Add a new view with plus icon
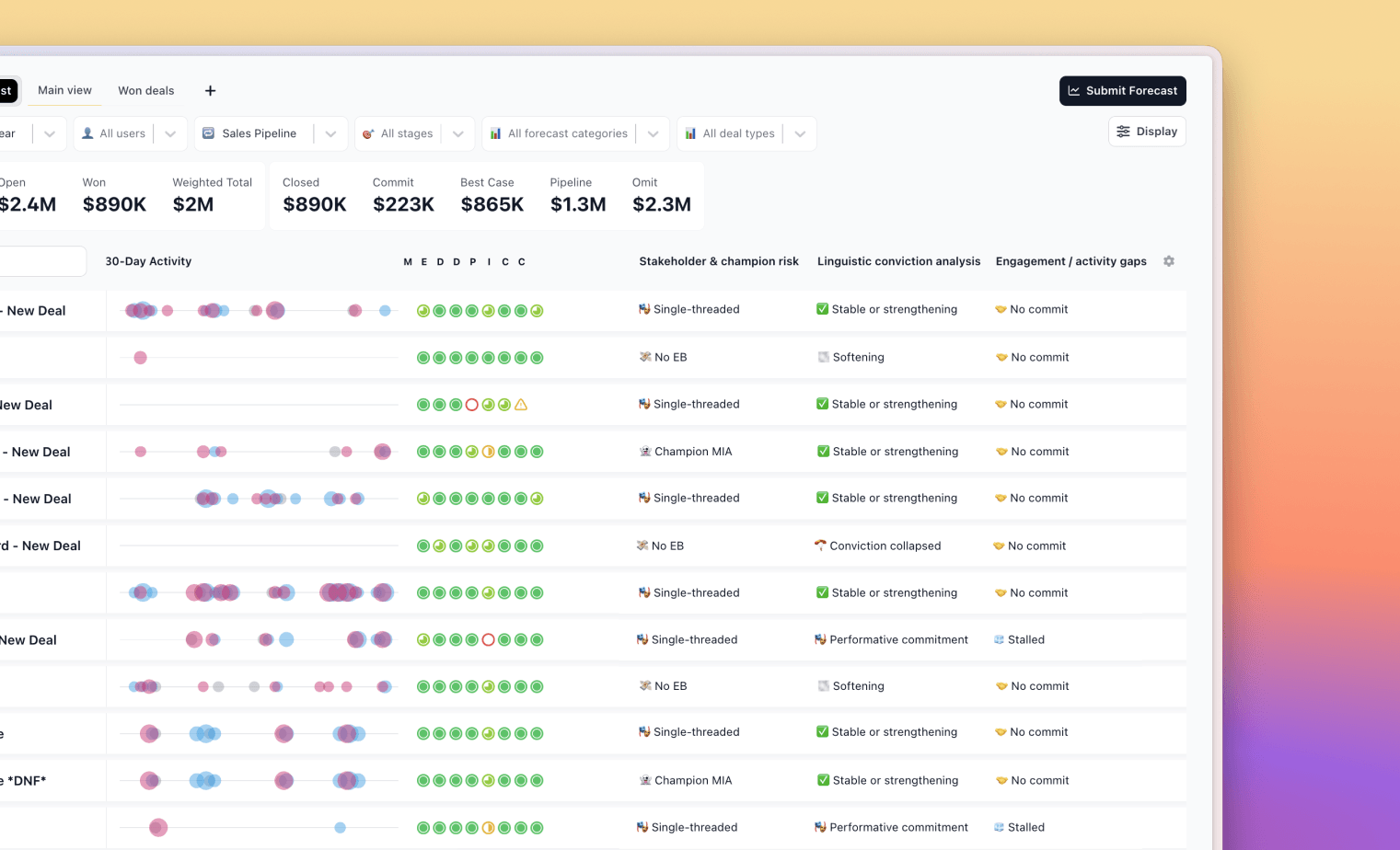1400x850 pixels. (x=210, y=90)
